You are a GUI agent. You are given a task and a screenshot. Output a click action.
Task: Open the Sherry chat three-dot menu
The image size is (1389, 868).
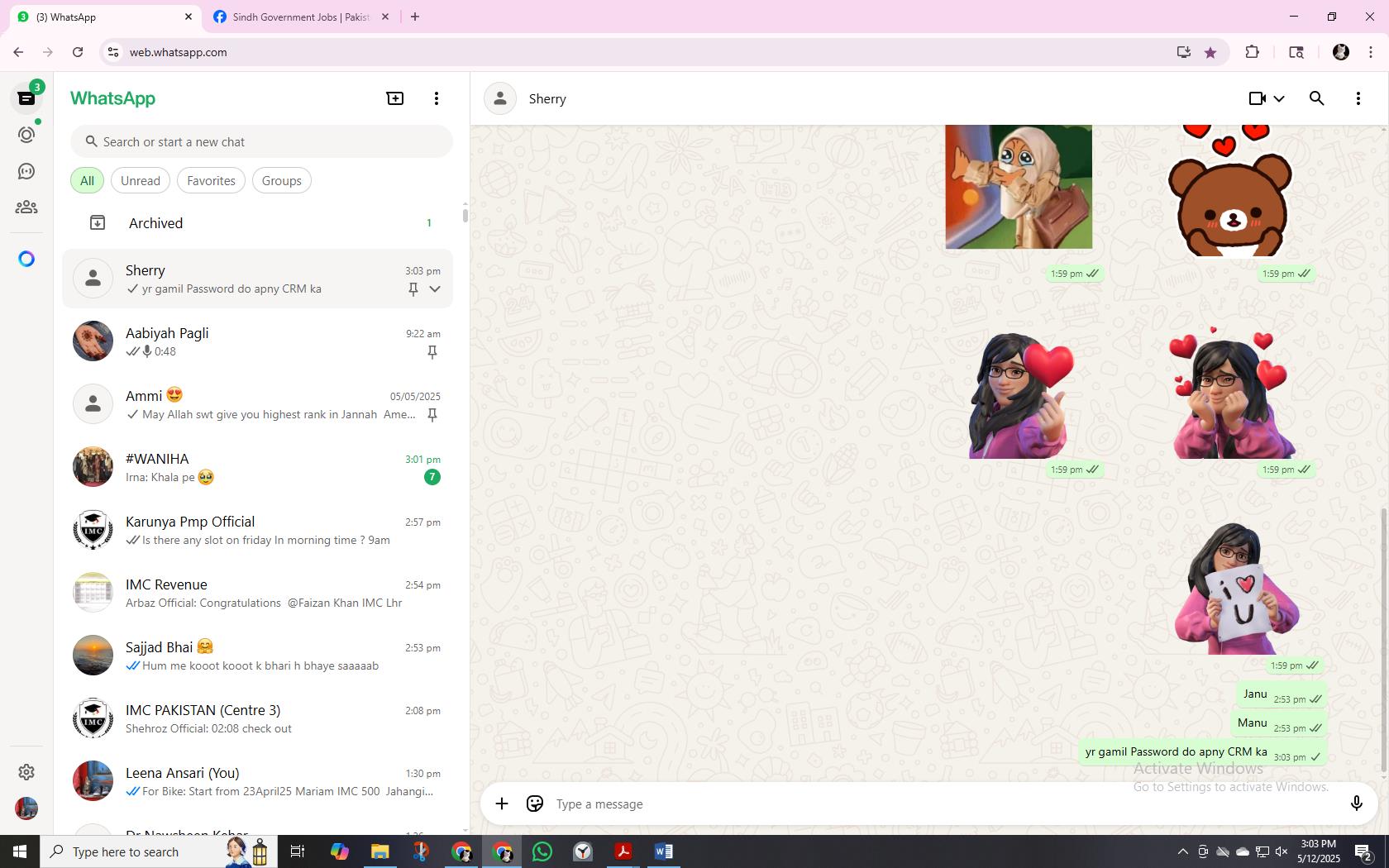pos(1358,98)
